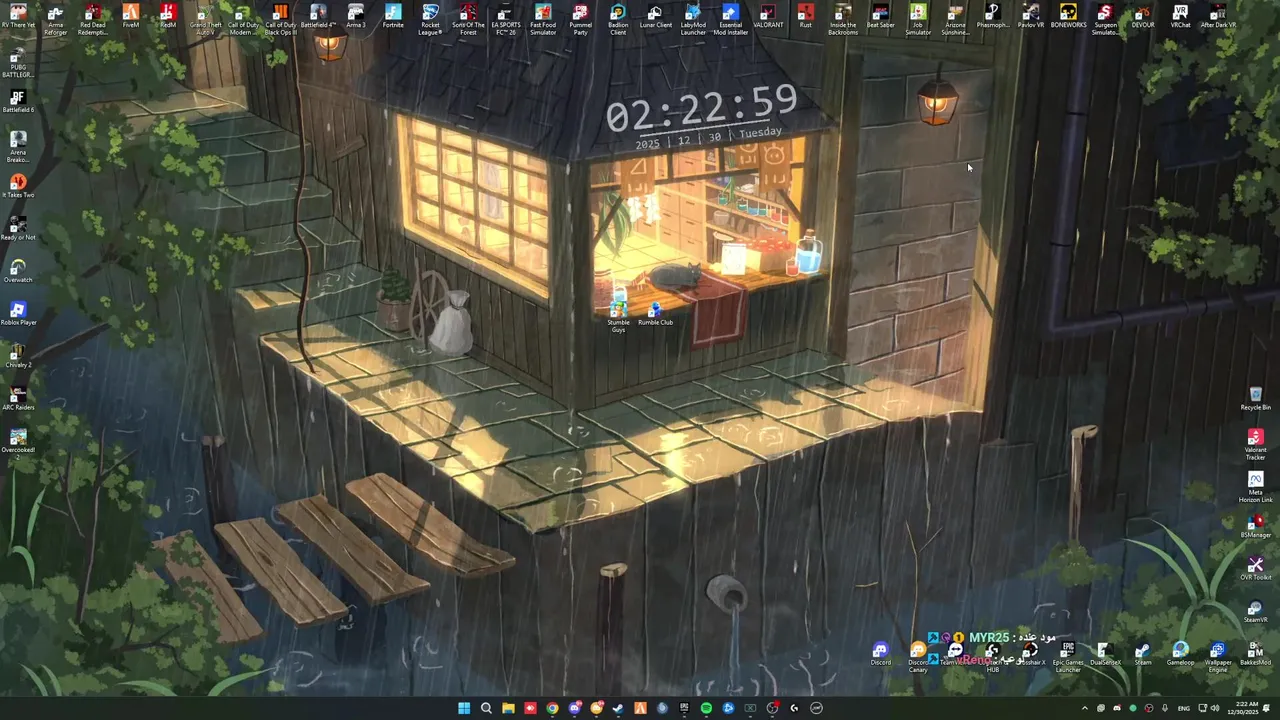The image size is (1280, 720).
Task: Click the Badlion Client shortcut
Action: 618,19
